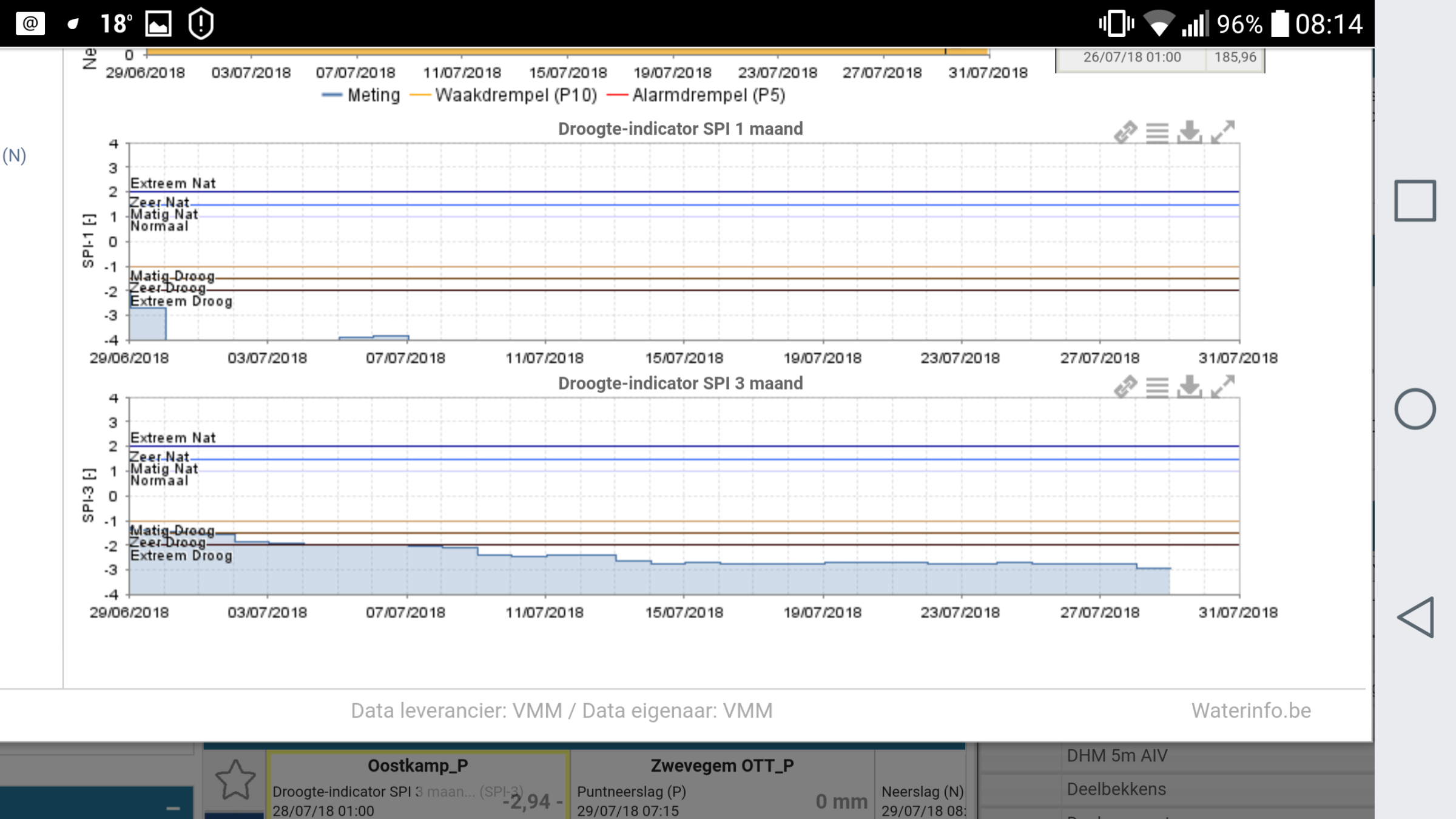This screenshot has height=819, width=1456.
Task: Click the Data leverancier: VMM footer text
Action: click(562, 710)
